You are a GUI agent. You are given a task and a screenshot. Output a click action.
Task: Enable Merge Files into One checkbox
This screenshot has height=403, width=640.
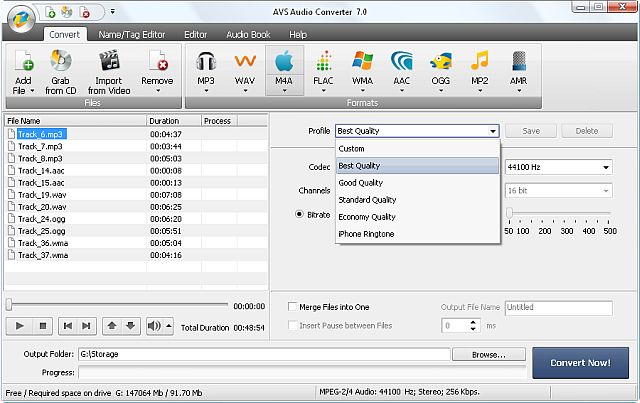click(292, 307)
